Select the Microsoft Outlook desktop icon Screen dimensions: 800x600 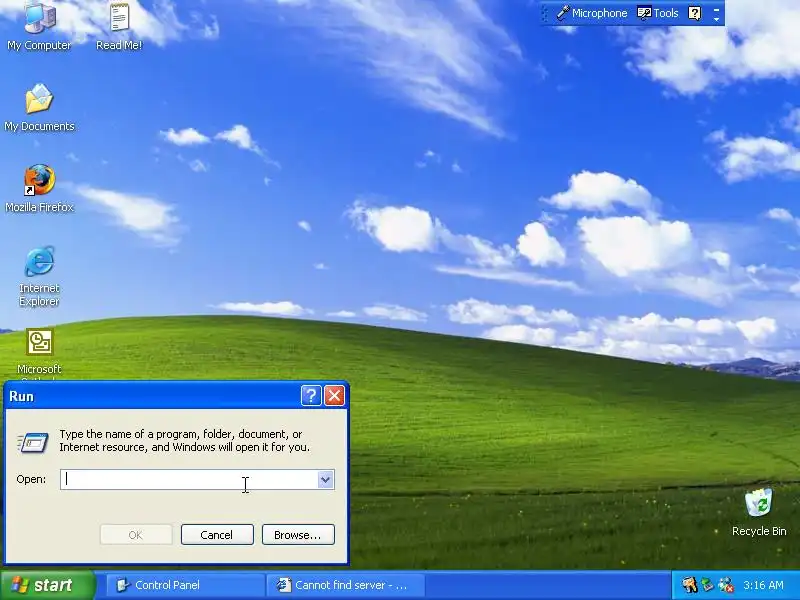click(x=39, y=352)
